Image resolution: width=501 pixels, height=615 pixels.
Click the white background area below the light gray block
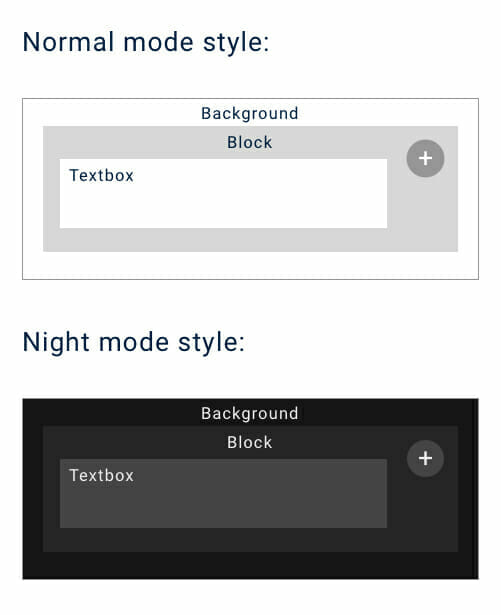[x=250, y=265]
